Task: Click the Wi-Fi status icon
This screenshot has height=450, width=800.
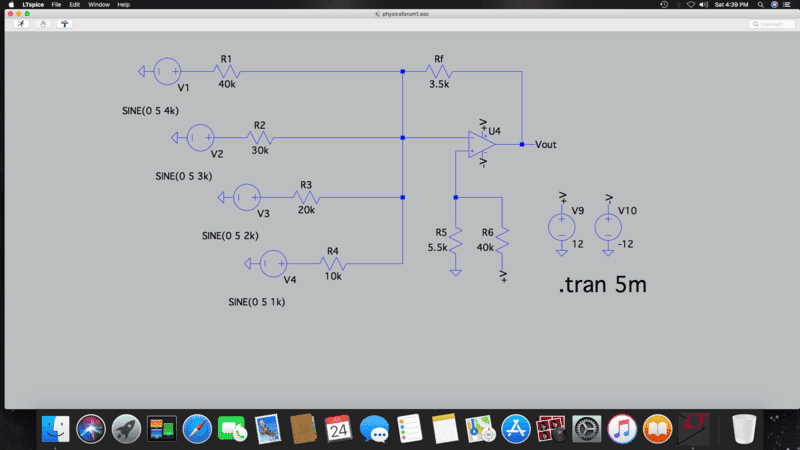Action: coord(690,5)
